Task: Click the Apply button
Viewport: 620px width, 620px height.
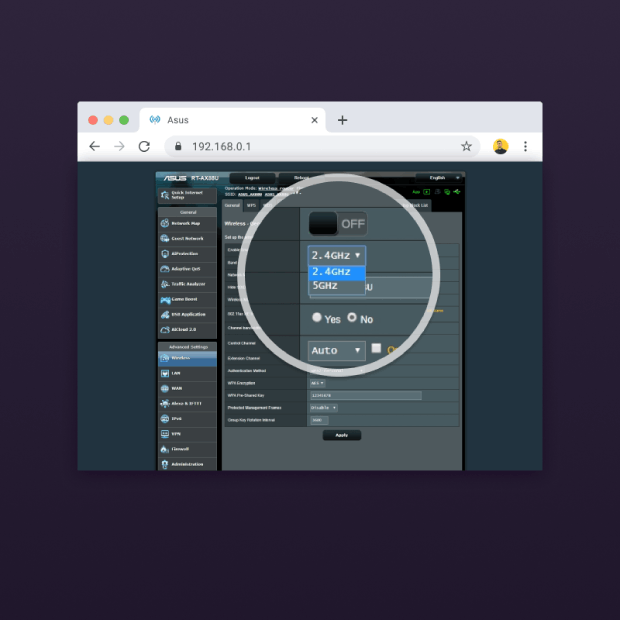Action: [342, 435]
